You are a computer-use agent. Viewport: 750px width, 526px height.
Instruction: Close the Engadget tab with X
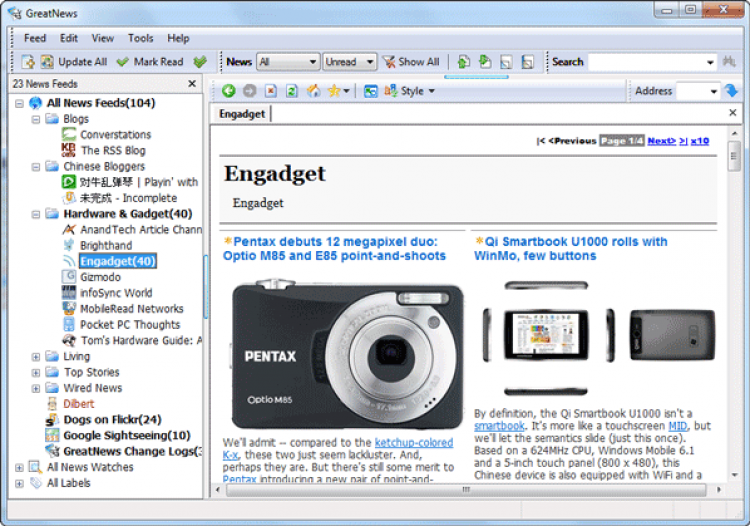point(732,113)
